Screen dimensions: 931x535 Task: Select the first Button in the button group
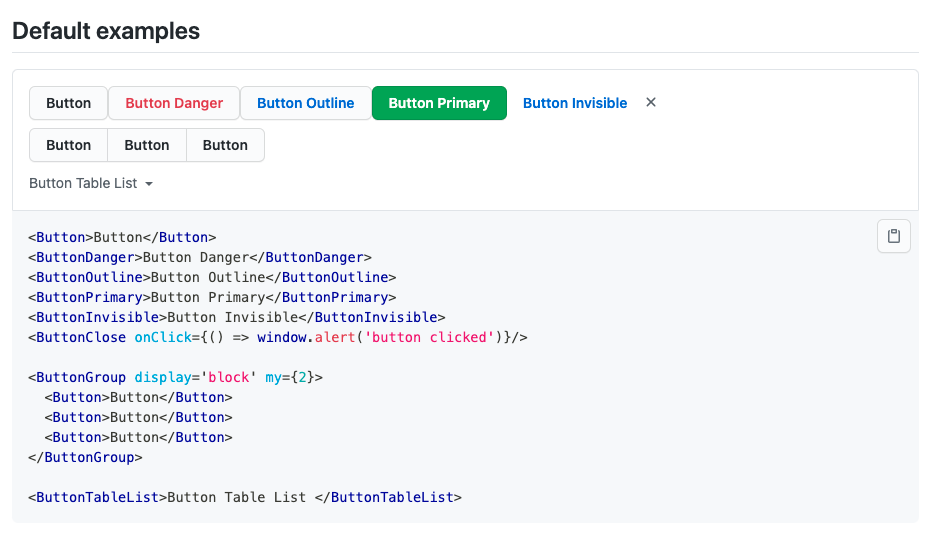coord(68,145)
